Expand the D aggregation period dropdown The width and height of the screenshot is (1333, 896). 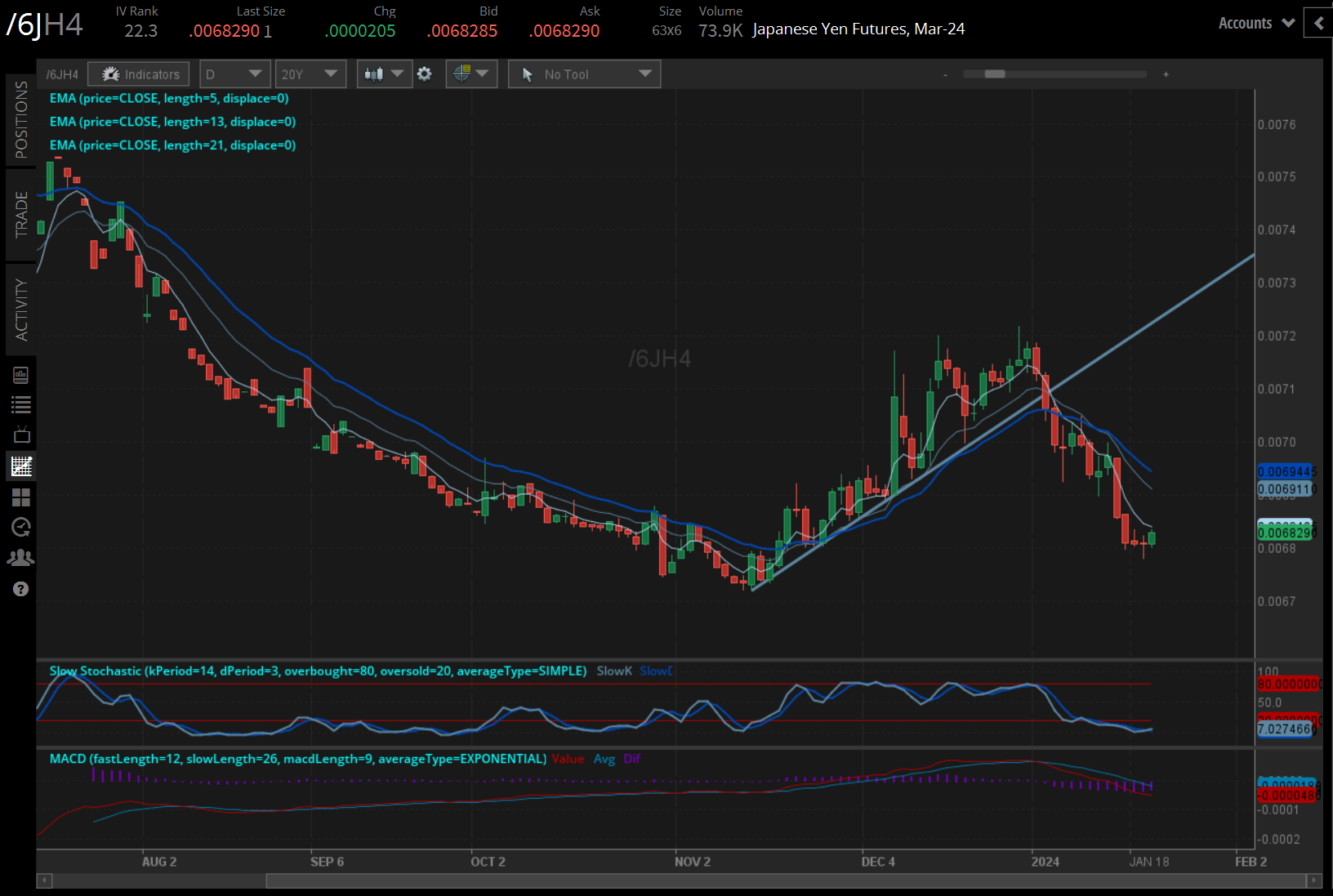[234, 74]
